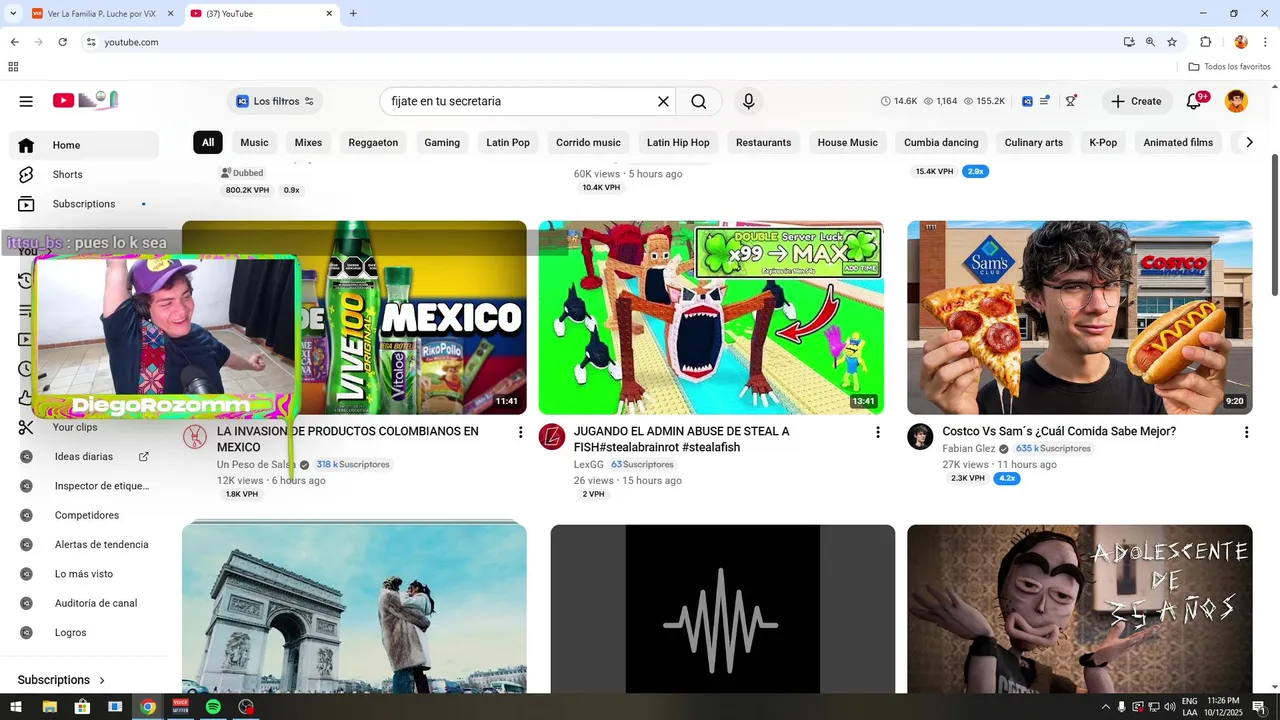
Task: Open Competidores in the sidebar
Action: click(x=84, y=515)
